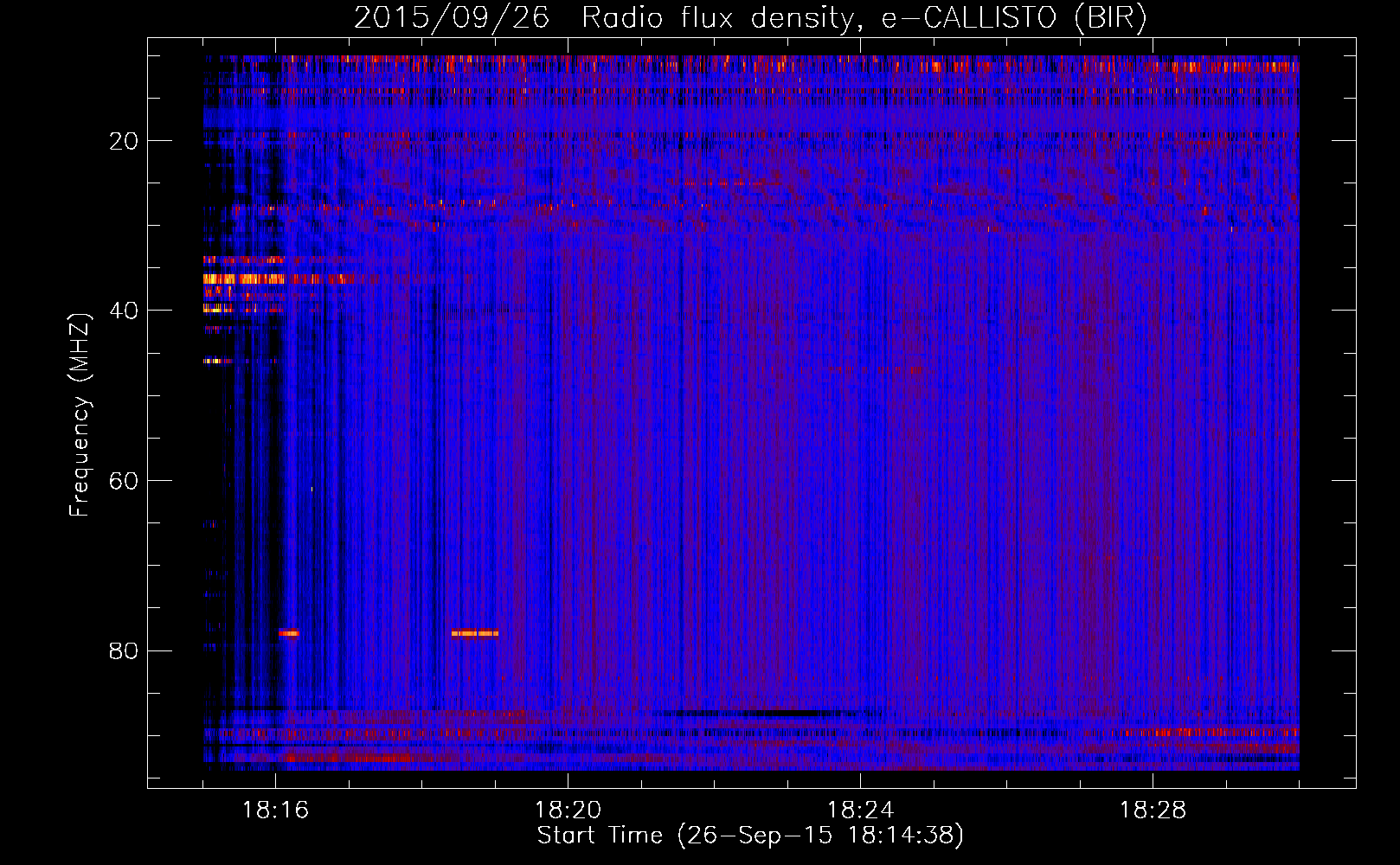Click the "18:16" time tick label
The height and width of the screenshot is (865, 1400).
tap(275, 811)
